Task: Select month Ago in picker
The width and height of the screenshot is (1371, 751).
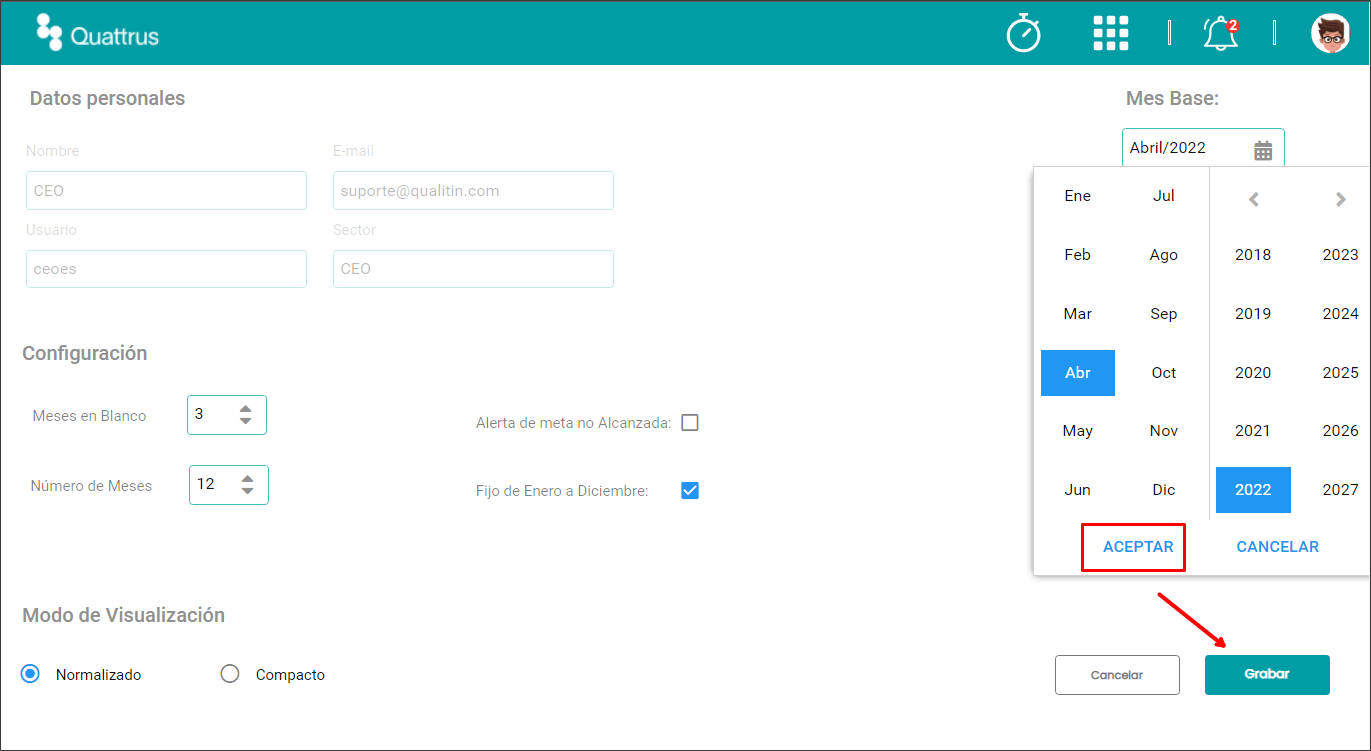Action: (x=1164, y=255)
